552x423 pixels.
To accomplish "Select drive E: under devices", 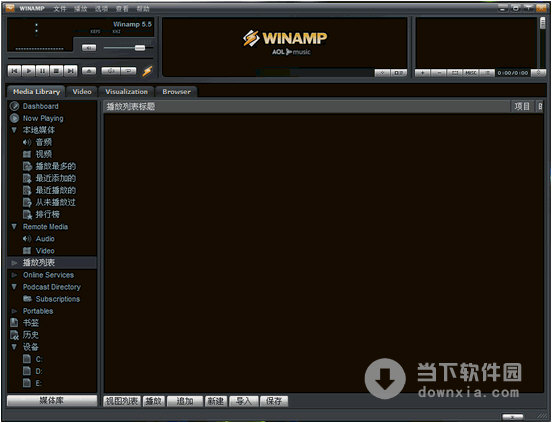I will (x=39, y=383).
